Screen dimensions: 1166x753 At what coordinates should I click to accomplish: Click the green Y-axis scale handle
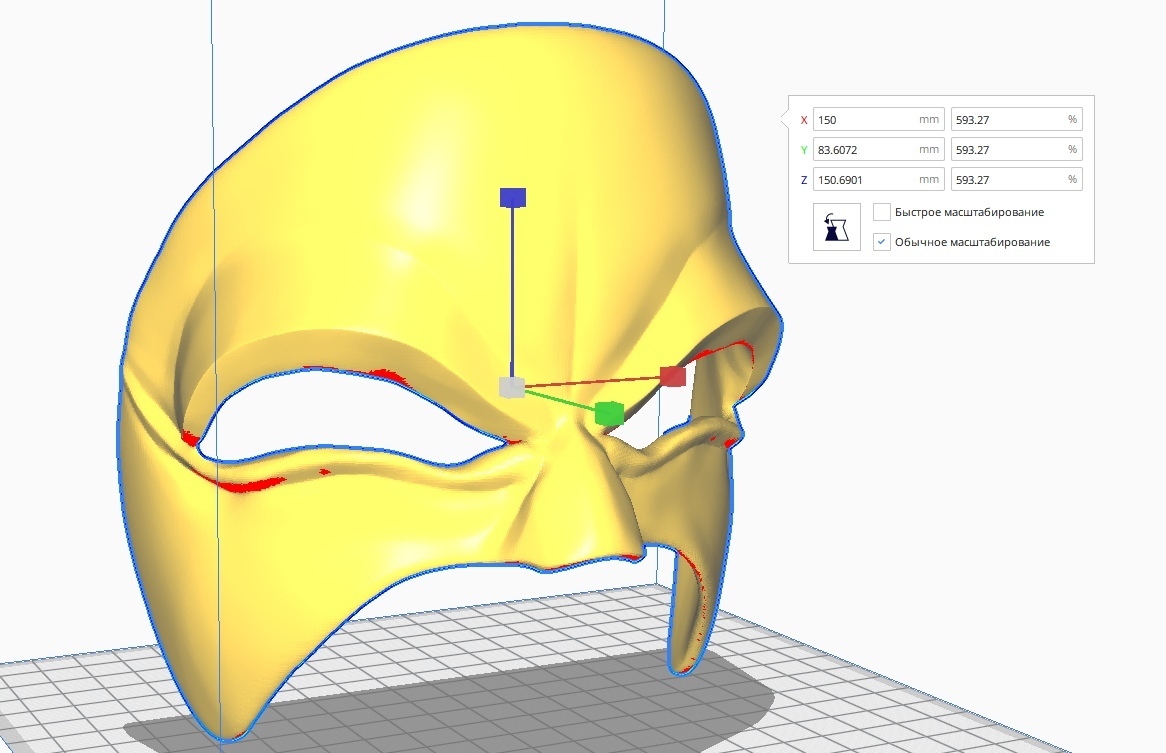[610, 412]
